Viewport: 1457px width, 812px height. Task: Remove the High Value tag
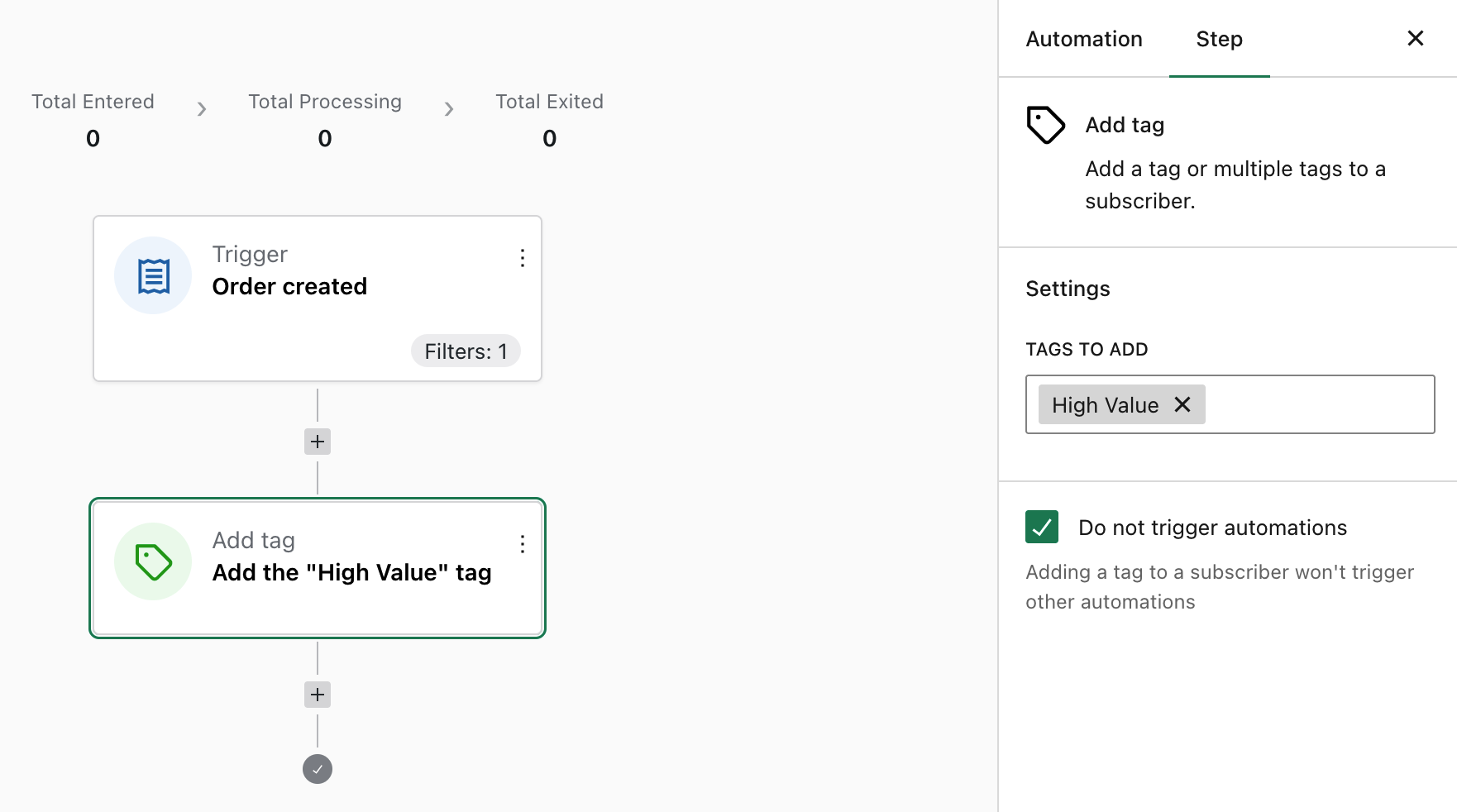click(1182, 404)
